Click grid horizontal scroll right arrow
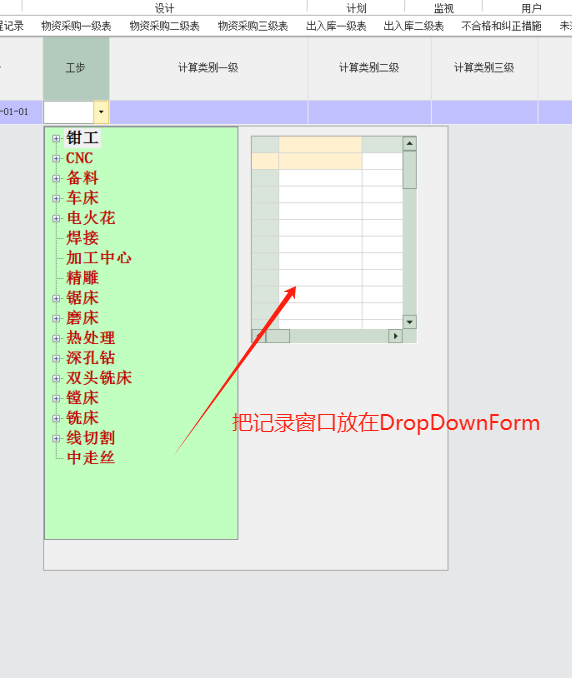572x678 pixels. [395, 336]
